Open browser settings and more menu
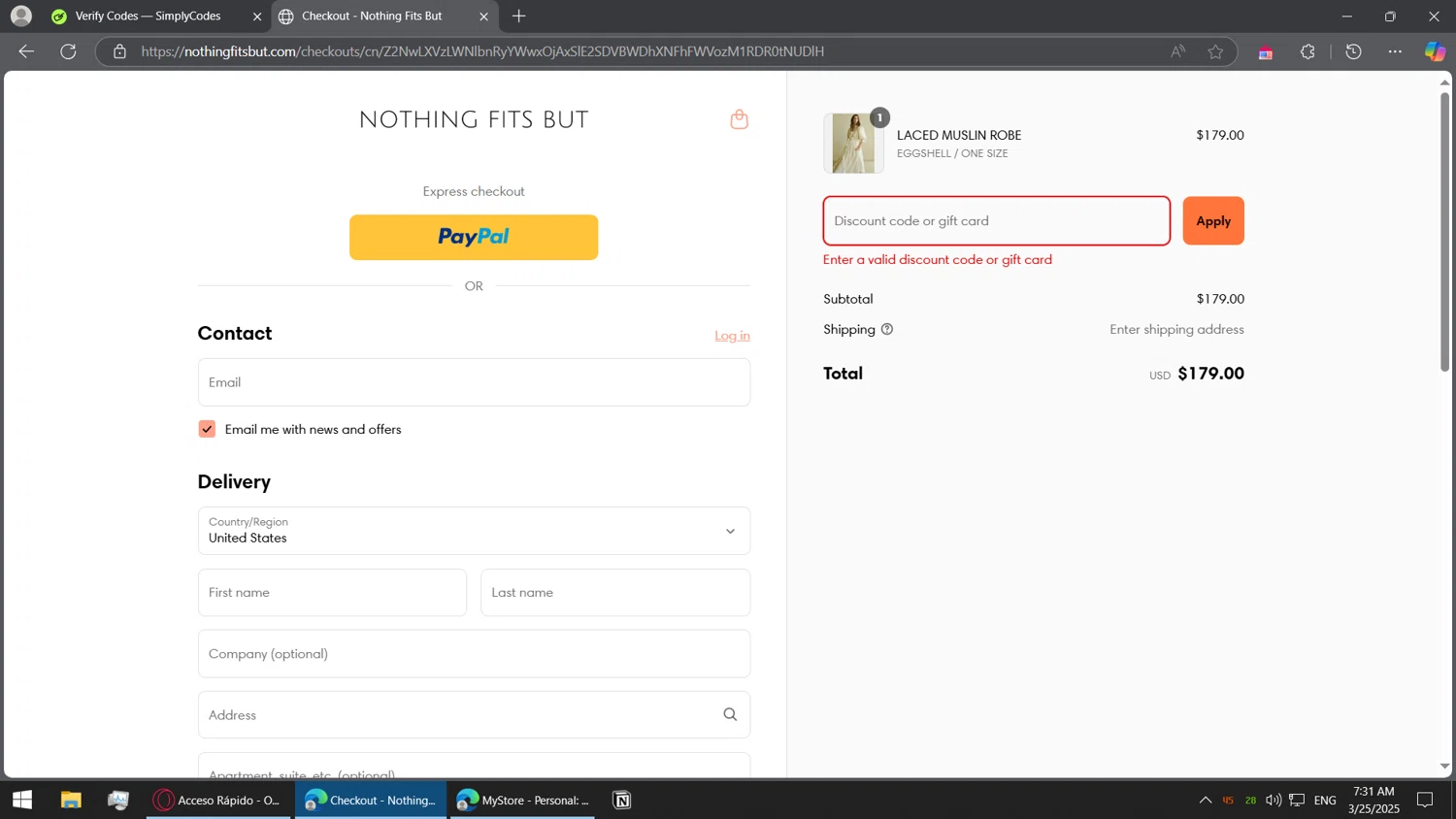The image size is (1456, 819). coord(1395,51)
